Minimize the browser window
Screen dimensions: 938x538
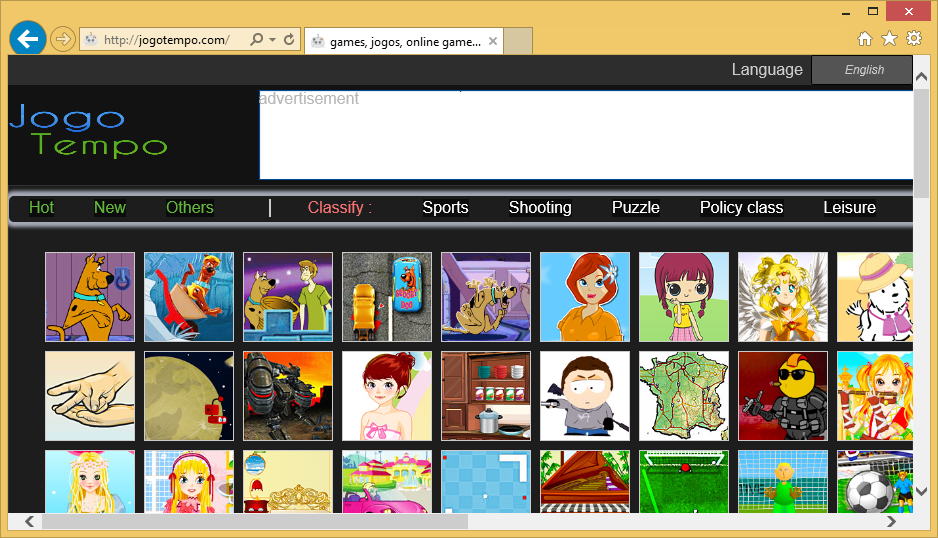click(x=846, y=12)
